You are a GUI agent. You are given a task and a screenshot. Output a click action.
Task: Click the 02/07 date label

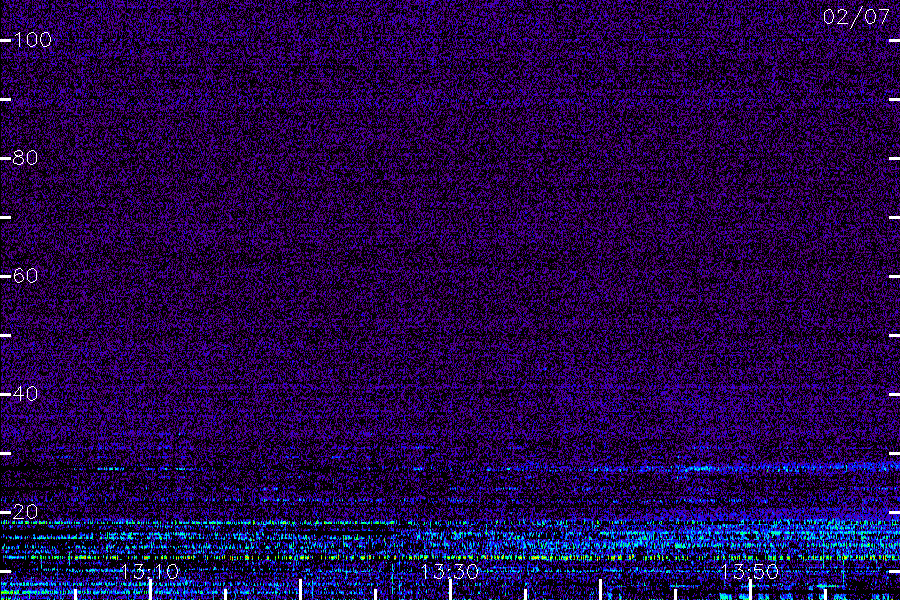click(x=856, y=17)
